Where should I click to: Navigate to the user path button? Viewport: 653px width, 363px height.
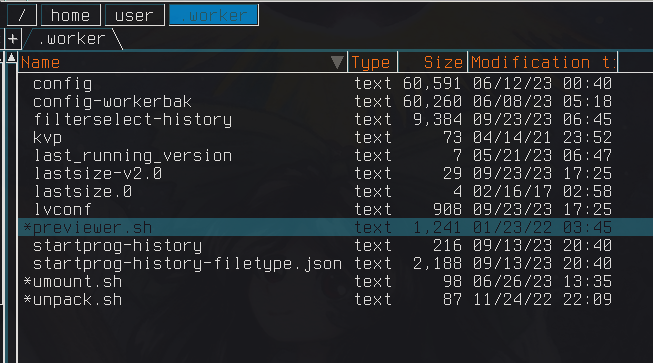(135, 15)
